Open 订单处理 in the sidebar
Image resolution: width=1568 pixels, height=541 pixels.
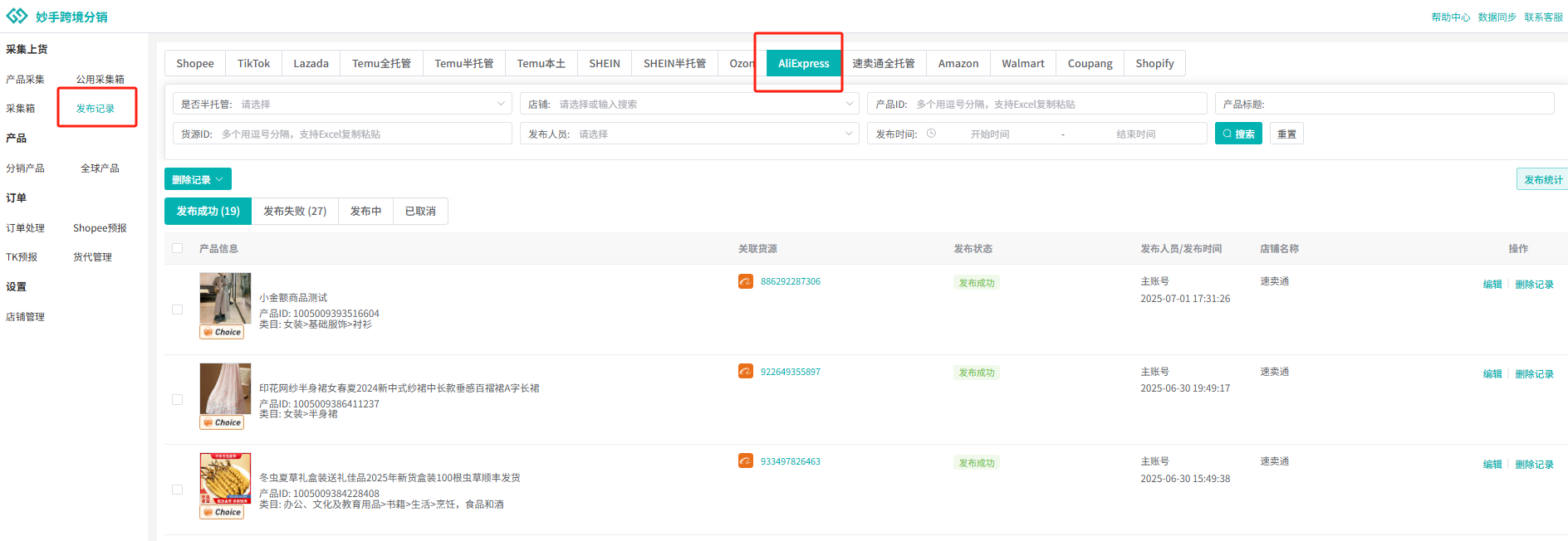click(25, 227)
